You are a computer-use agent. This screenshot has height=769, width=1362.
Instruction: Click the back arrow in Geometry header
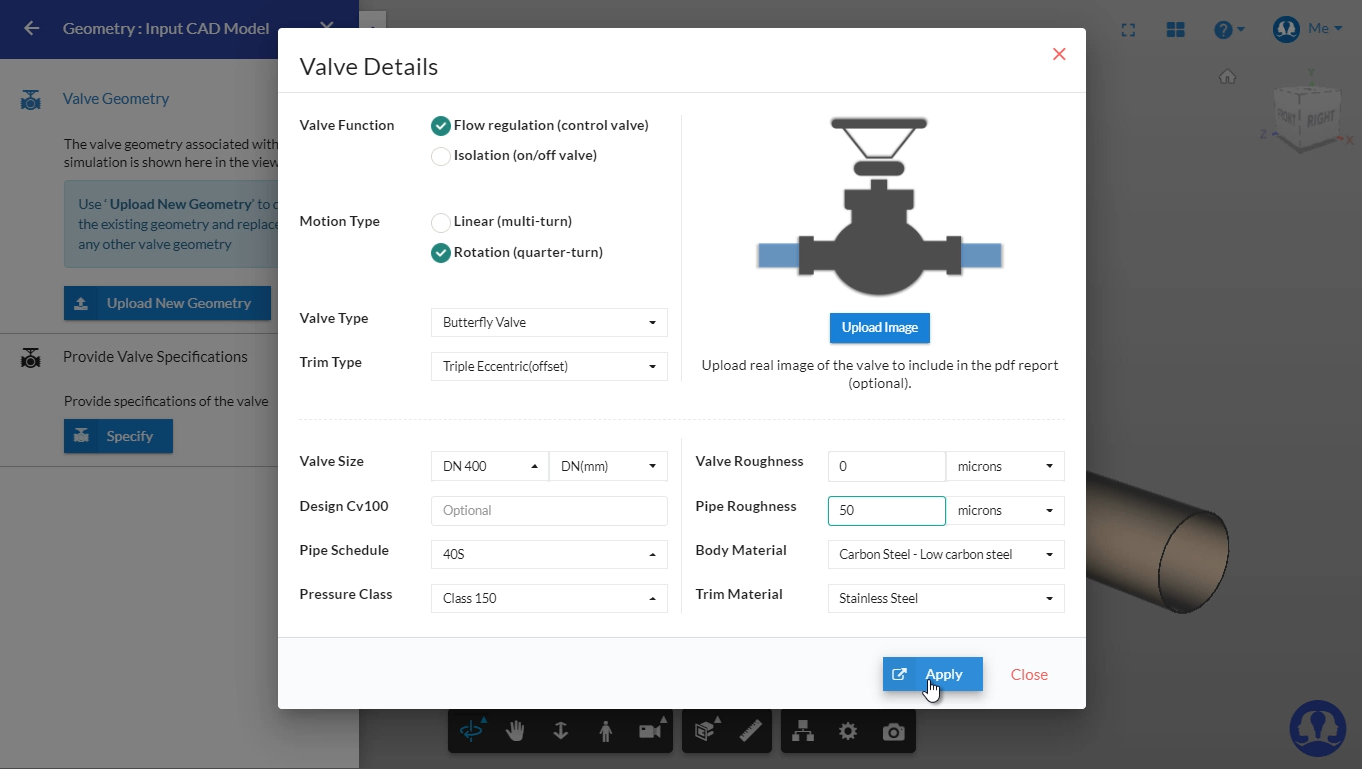[32, 28]
